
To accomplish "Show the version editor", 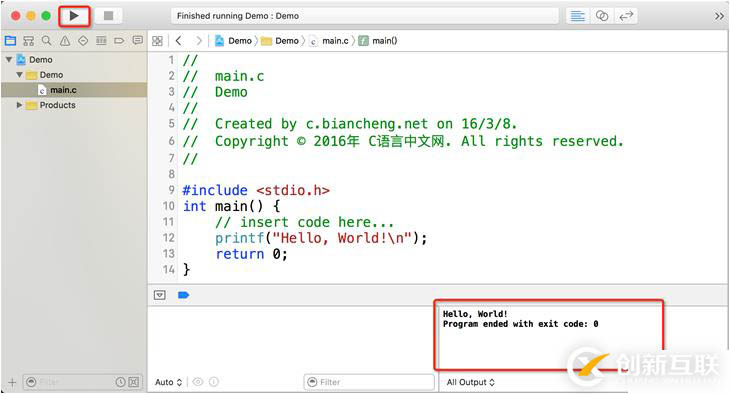I will [x=626, y=16].
